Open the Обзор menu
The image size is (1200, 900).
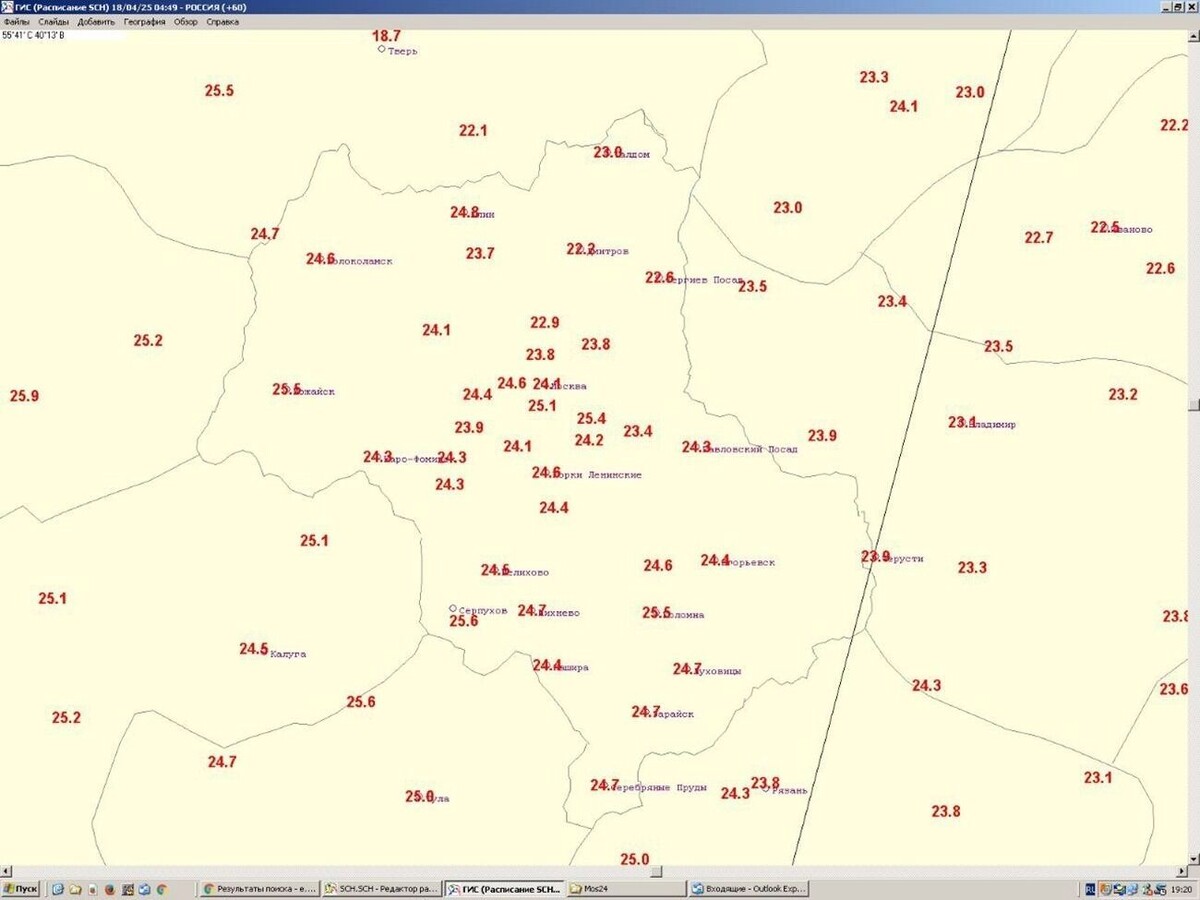186,21
